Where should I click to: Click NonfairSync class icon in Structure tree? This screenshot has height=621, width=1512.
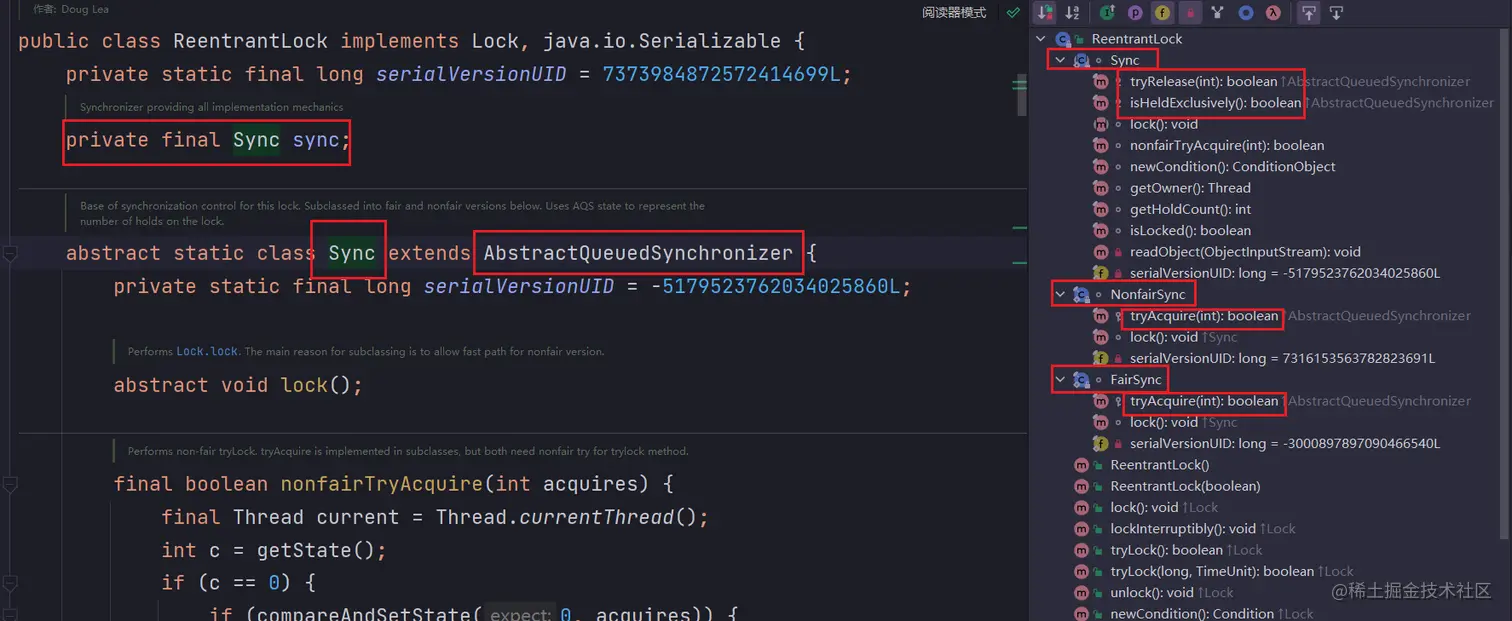click(x=1081, y=295)
